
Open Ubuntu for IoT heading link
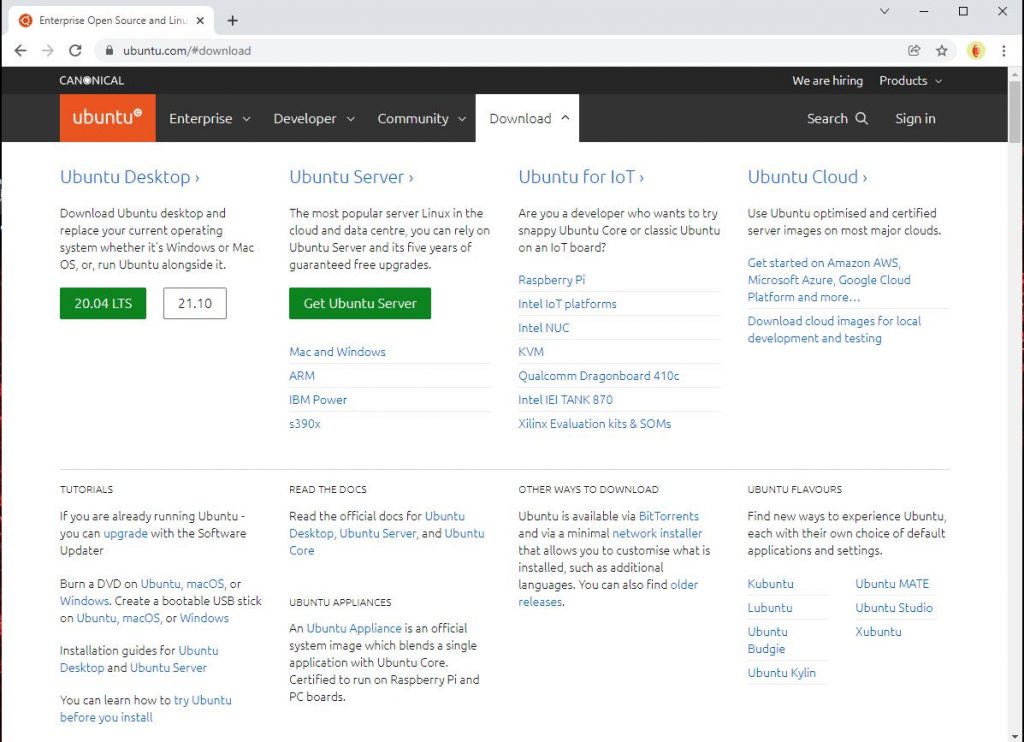581,177
